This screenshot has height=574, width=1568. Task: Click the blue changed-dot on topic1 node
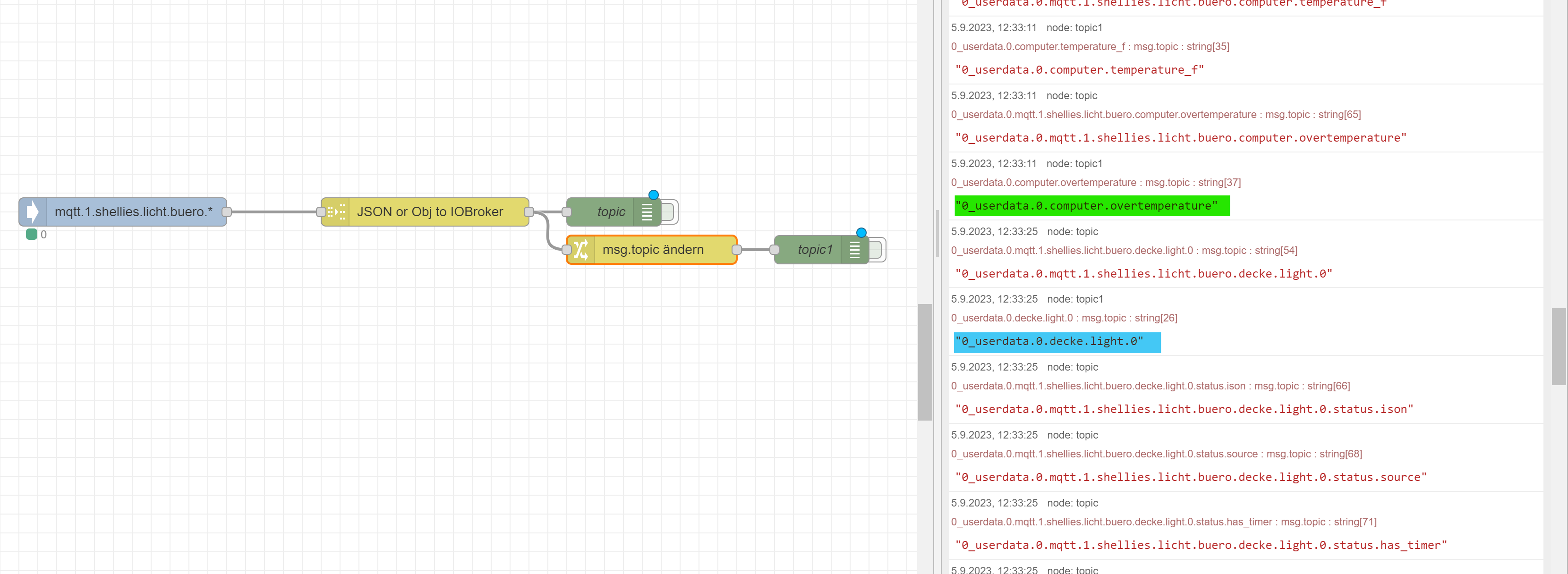(861, 233)
